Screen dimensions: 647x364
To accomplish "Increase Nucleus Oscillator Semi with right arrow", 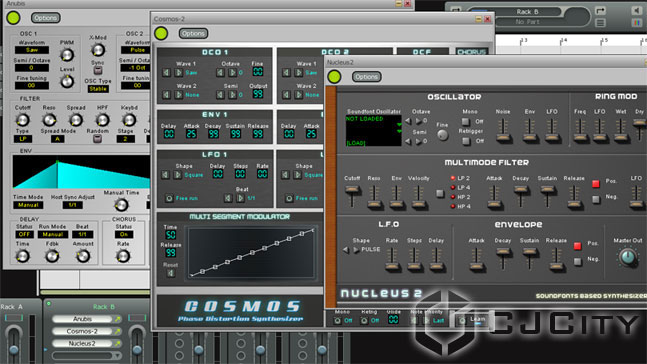I will [x=418, y=142].
